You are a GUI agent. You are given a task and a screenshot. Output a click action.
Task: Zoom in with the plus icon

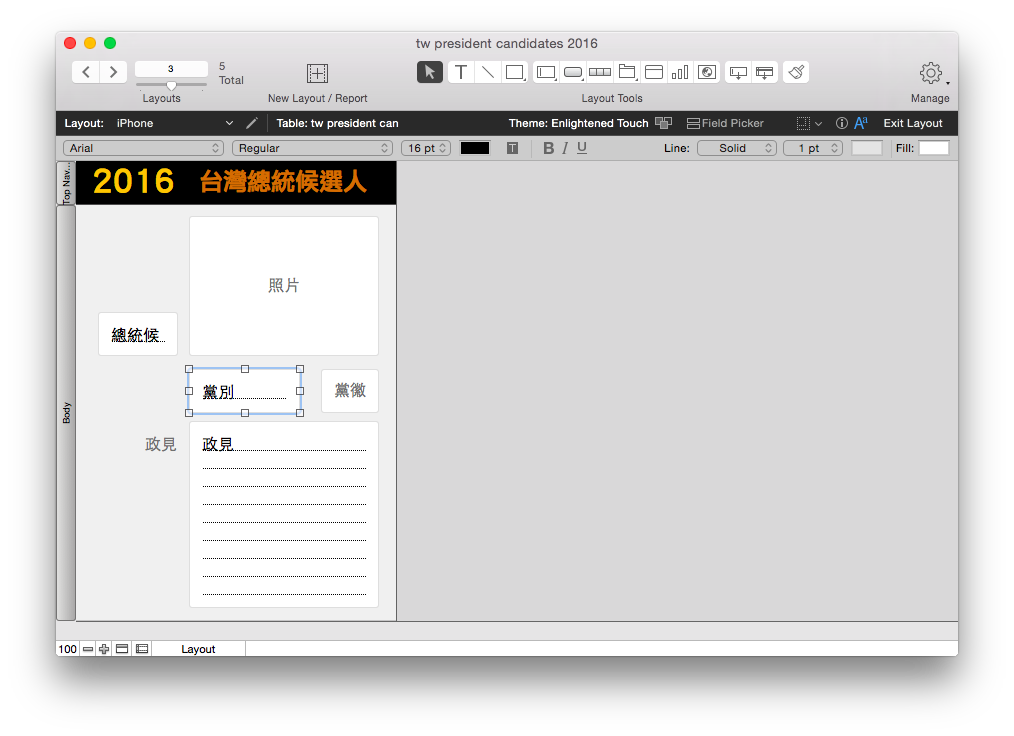click(104, 649)
